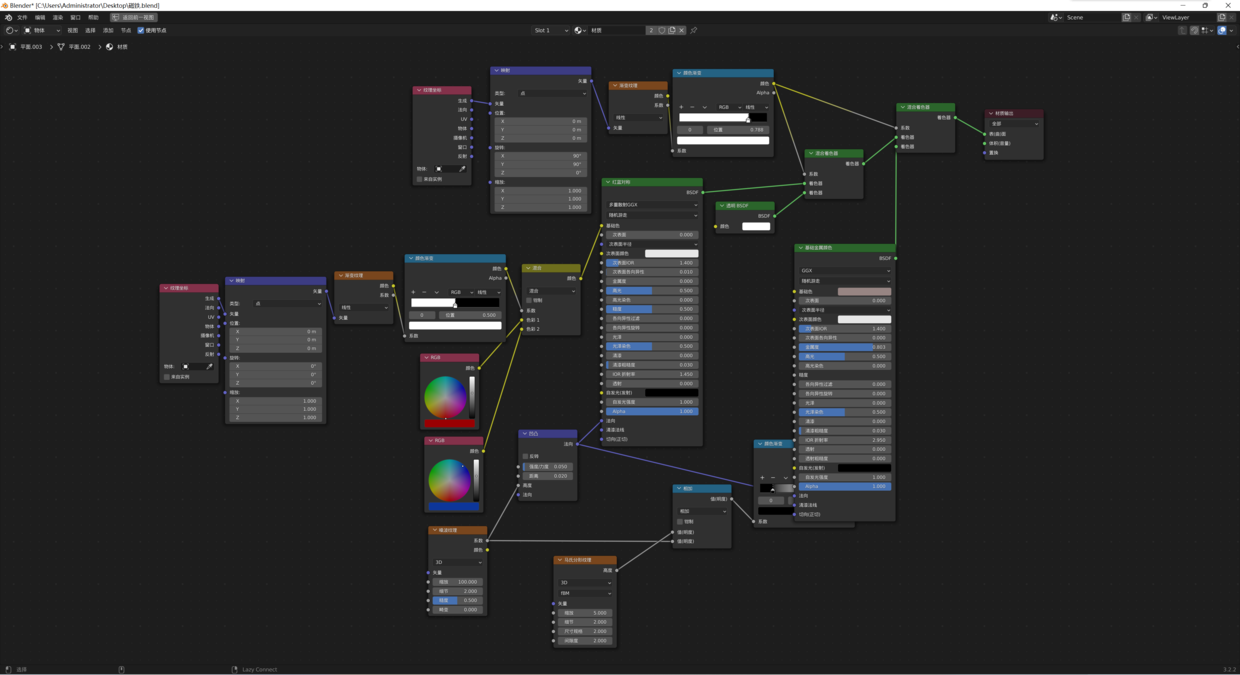The height and width of the screenshot is (675, 1240).
Task: Open the overlays dropdown arrow
Action: click(x=1232, y=30)
